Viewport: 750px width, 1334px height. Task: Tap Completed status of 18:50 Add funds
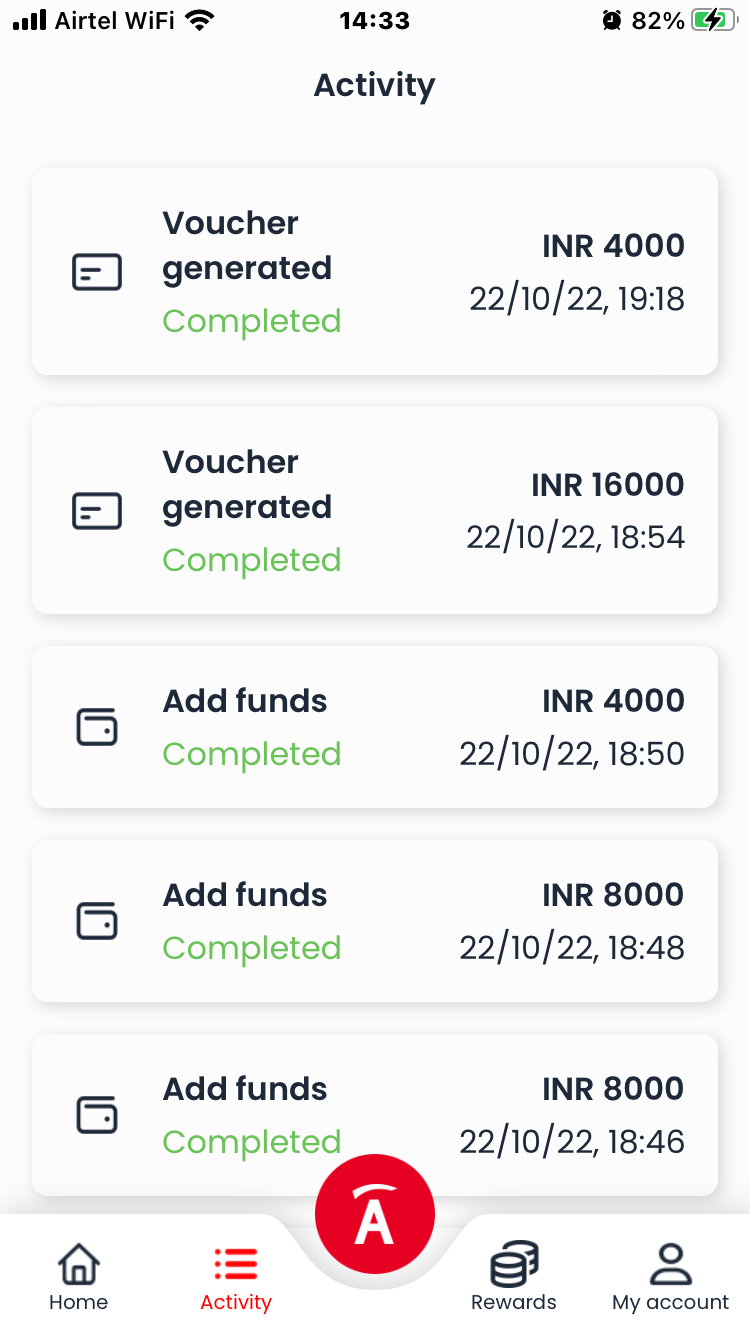point(252,754)
